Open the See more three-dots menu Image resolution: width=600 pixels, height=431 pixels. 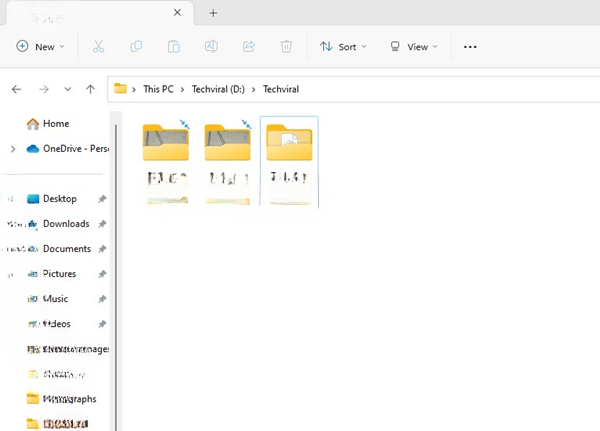(x=470, y=47)
